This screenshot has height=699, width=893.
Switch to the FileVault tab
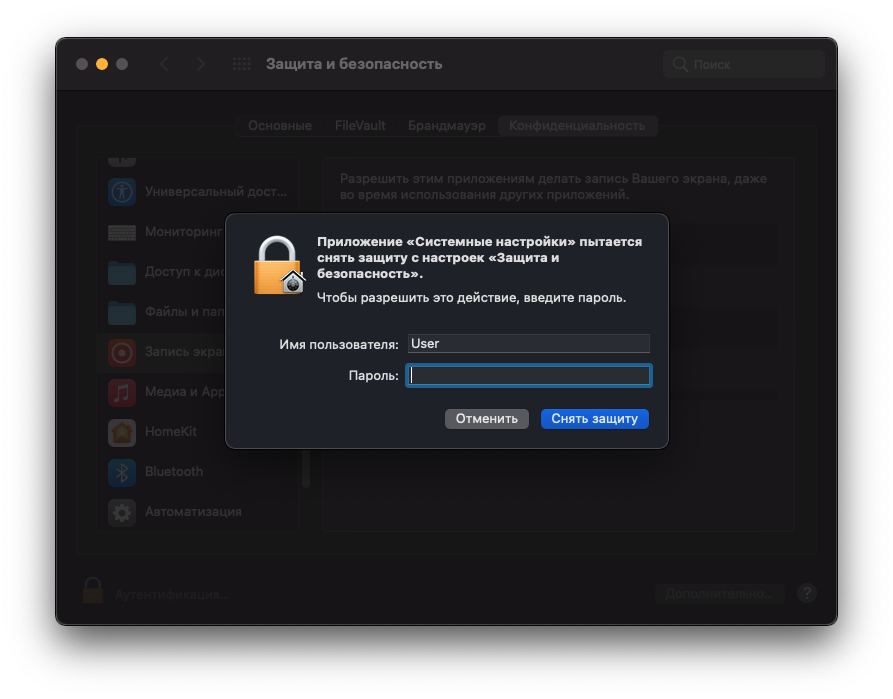[x=360, y=126]
